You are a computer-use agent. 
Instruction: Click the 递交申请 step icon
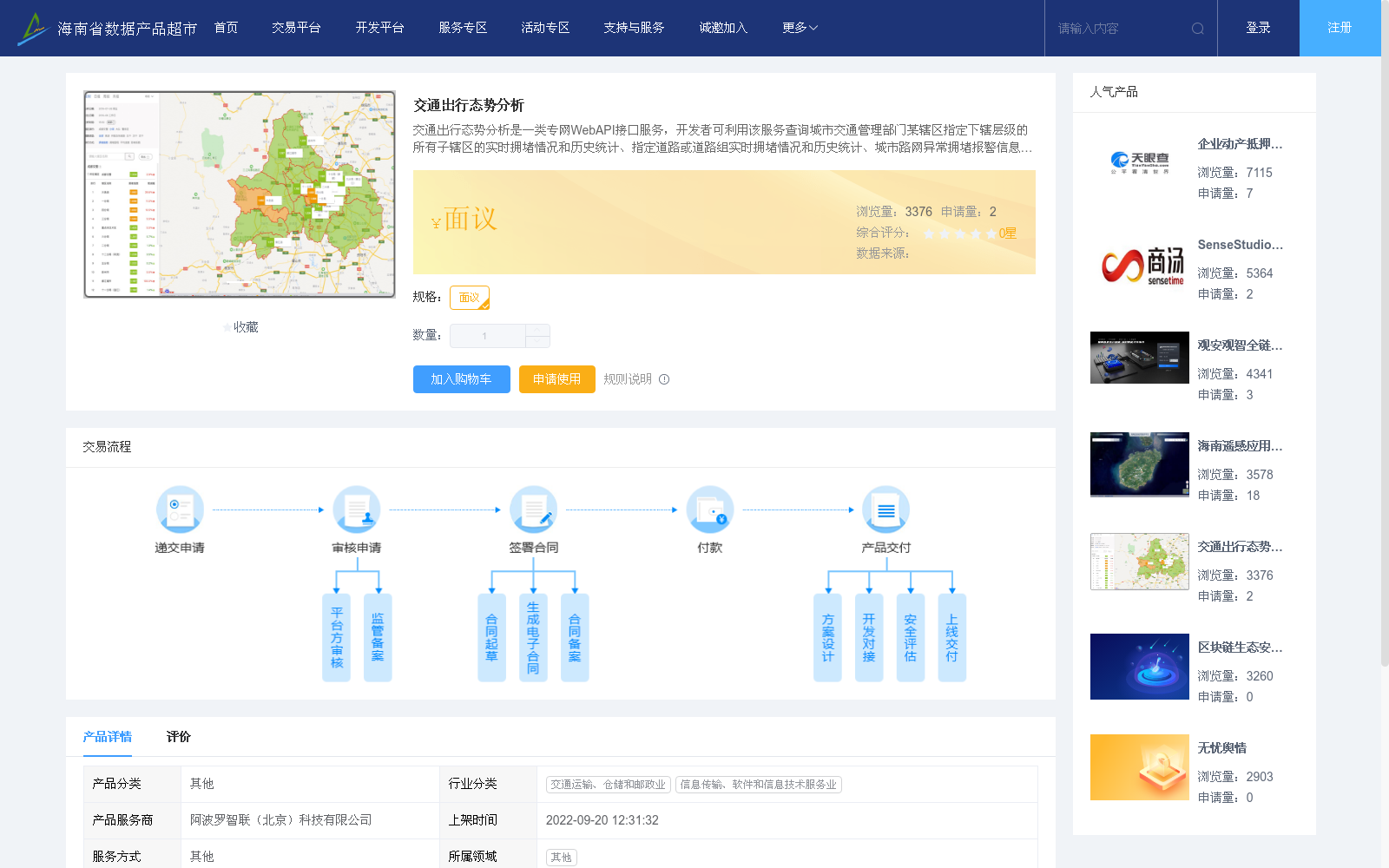180,510
